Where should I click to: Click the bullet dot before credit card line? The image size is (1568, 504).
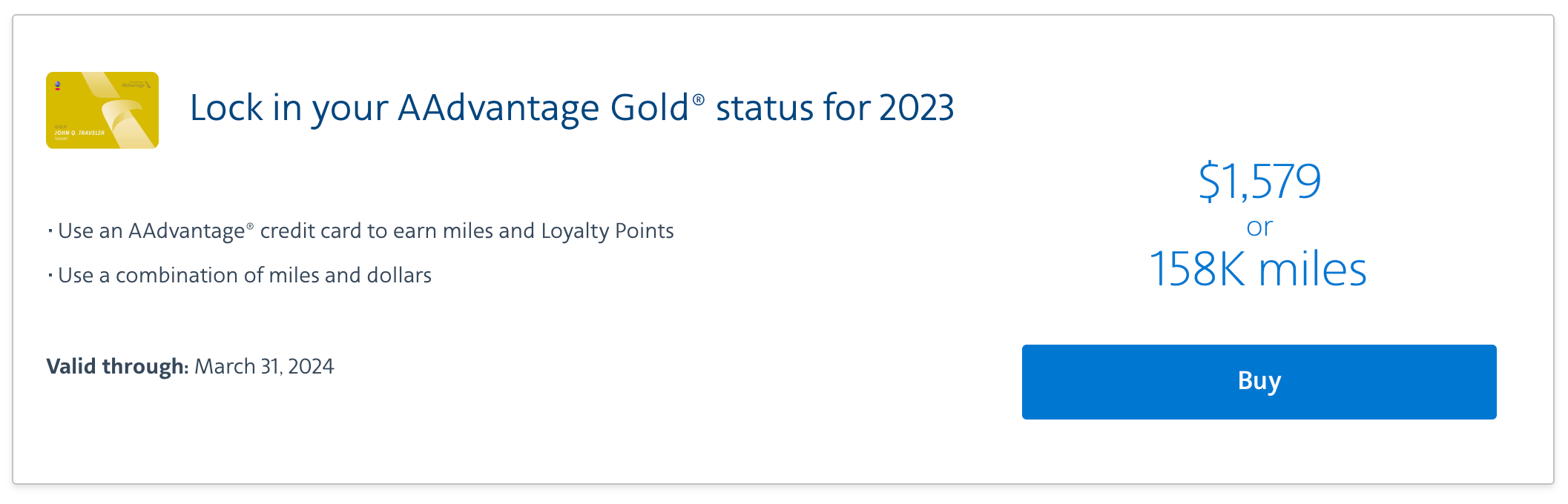point(50,231)
